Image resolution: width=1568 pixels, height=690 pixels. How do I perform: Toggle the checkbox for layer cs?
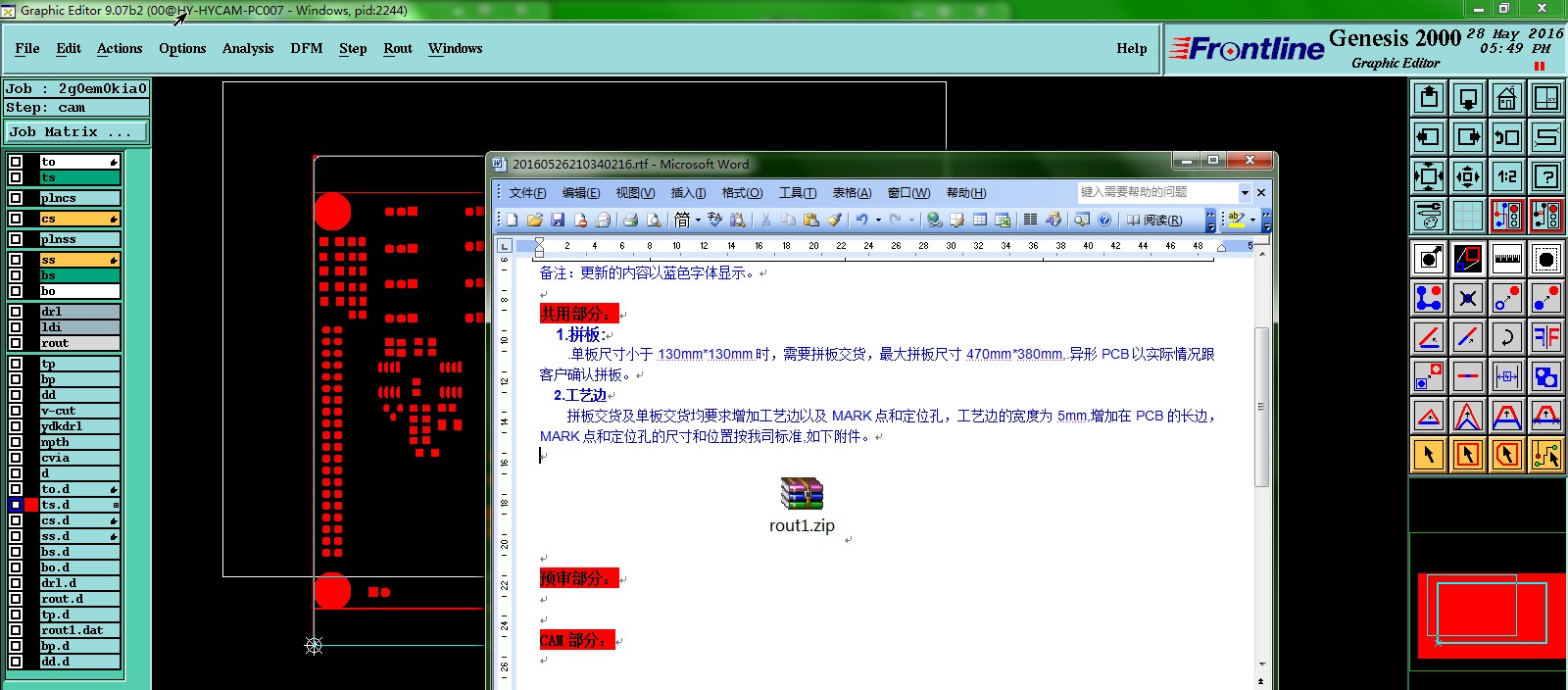(16, 219)
